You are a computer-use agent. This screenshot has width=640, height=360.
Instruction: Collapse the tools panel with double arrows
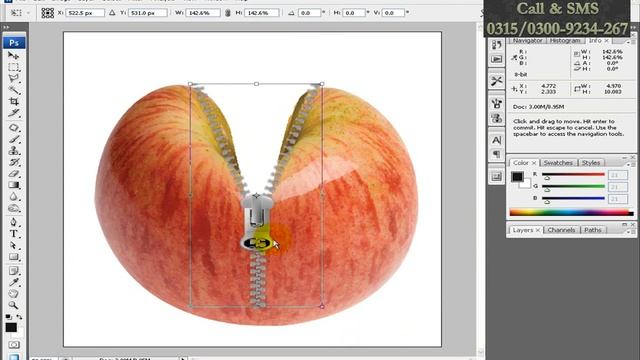point(6,27)
